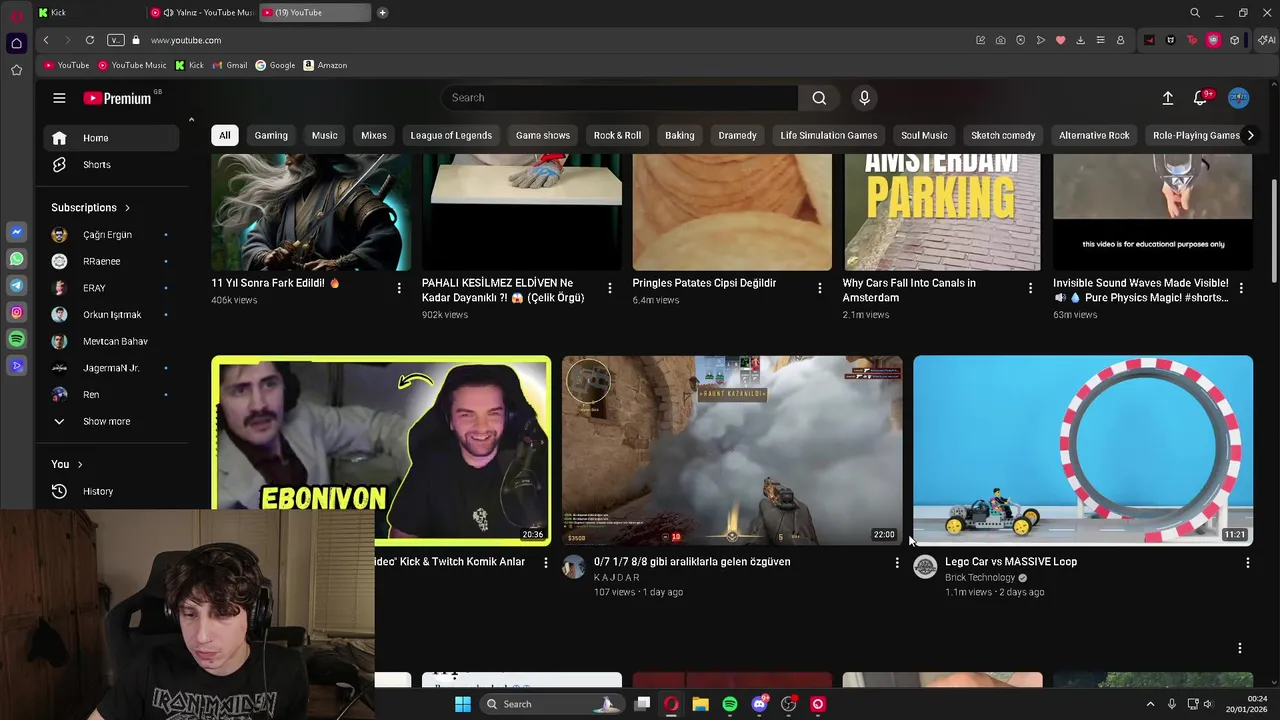Open options for 'Lego Car vs MASSIVE Loop'
This screenshot has height=720, width=1280.
1247,563
